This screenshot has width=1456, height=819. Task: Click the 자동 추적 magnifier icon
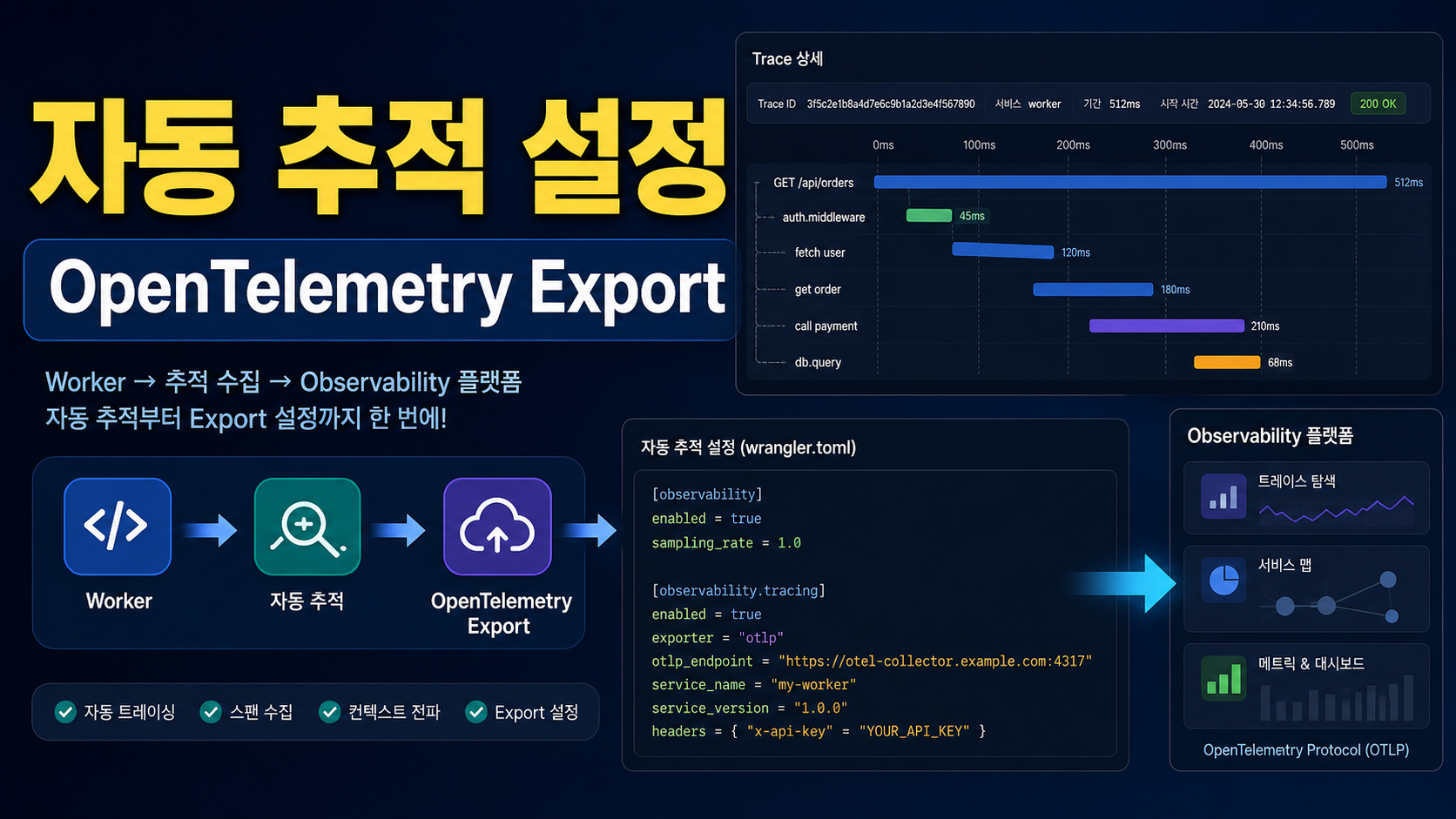(307, 527)
